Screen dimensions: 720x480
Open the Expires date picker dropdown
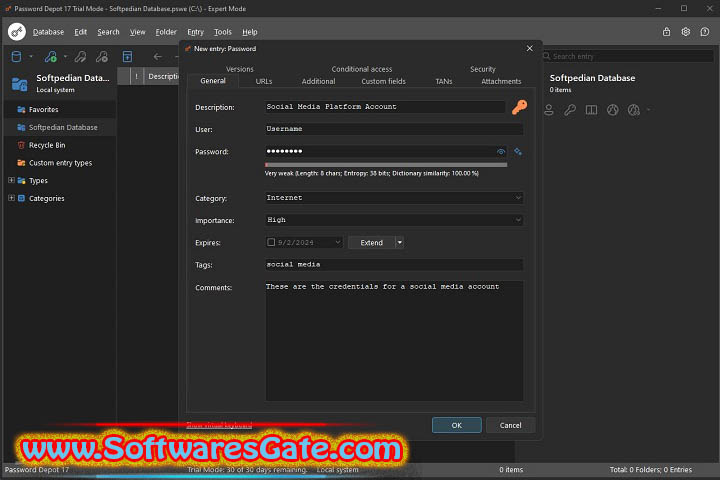(x=338, y=242)
